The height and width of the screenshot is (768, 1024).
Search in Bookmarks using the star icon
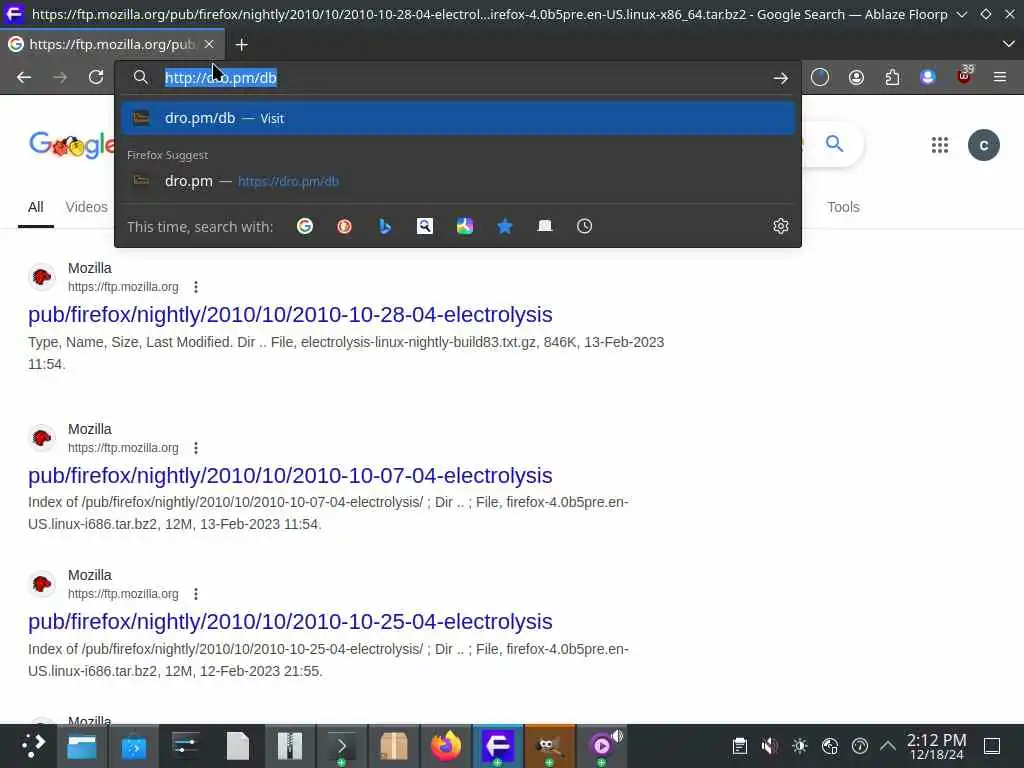(x=505, y=226)
